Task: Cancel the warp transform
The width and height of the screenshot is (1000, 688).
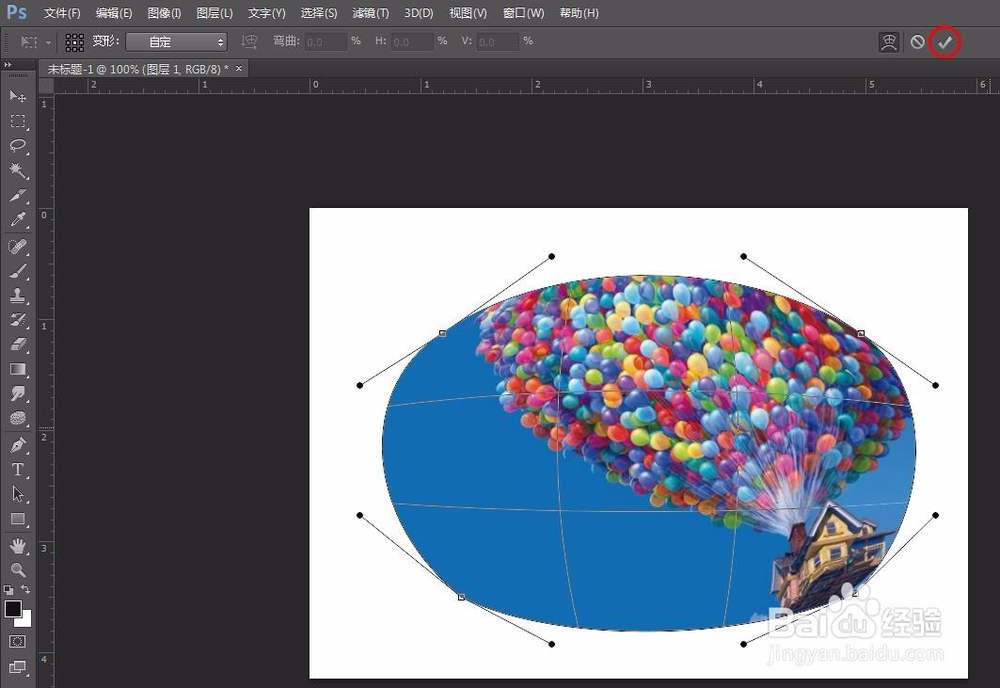Action: point(917,42)
